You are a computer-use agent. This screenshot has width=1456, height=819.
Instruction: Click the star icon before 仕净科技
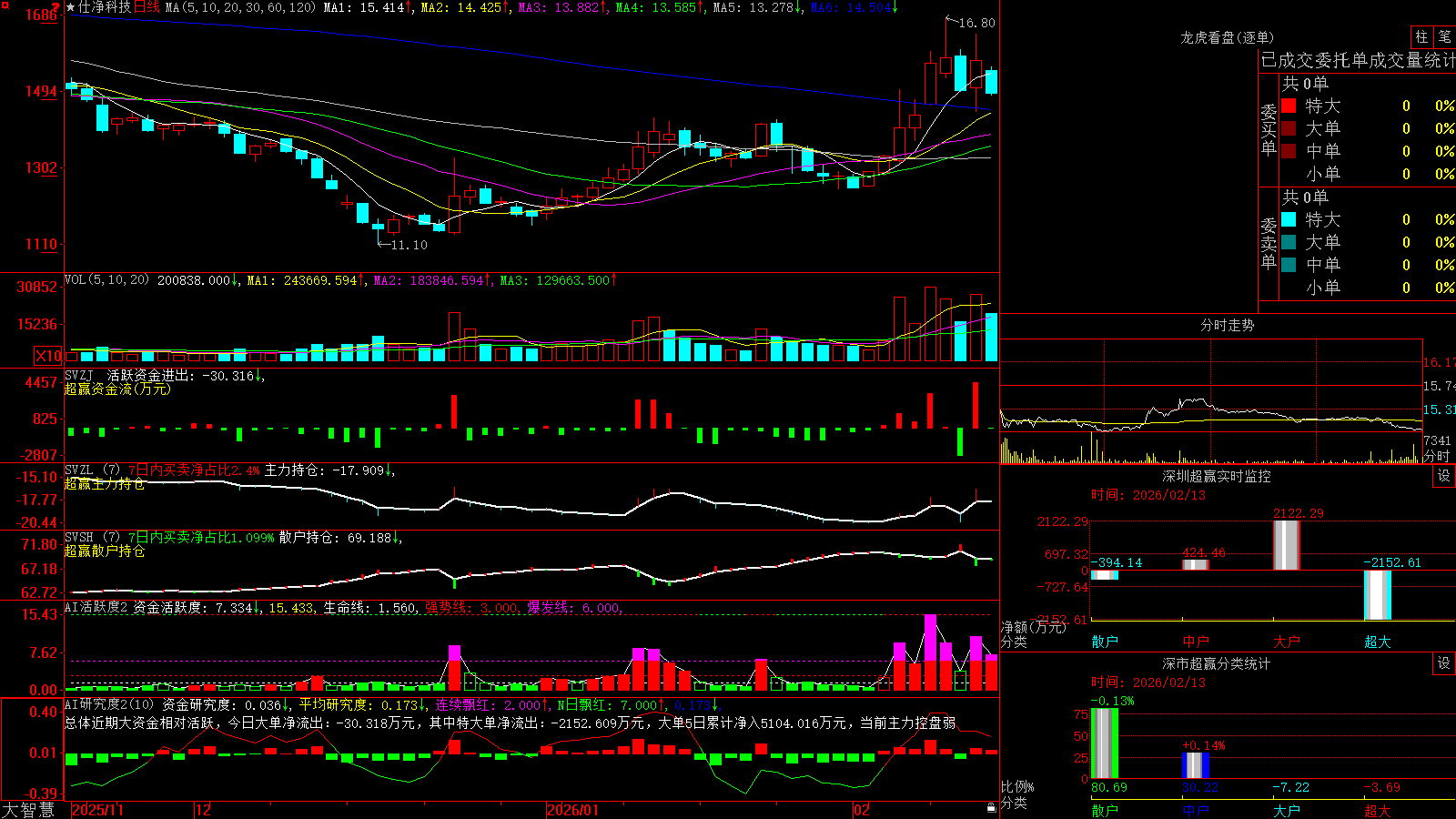[71, 7]
